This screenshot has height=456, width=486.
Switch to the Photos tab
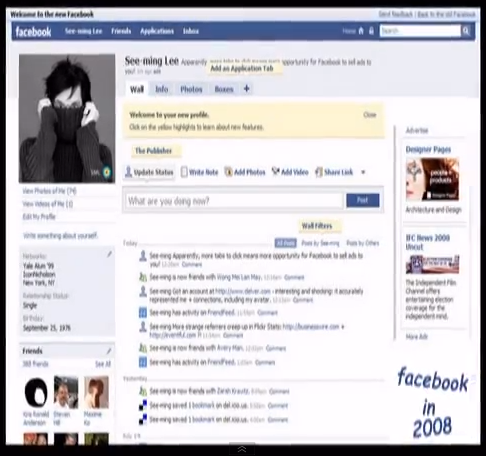[191, 89]
